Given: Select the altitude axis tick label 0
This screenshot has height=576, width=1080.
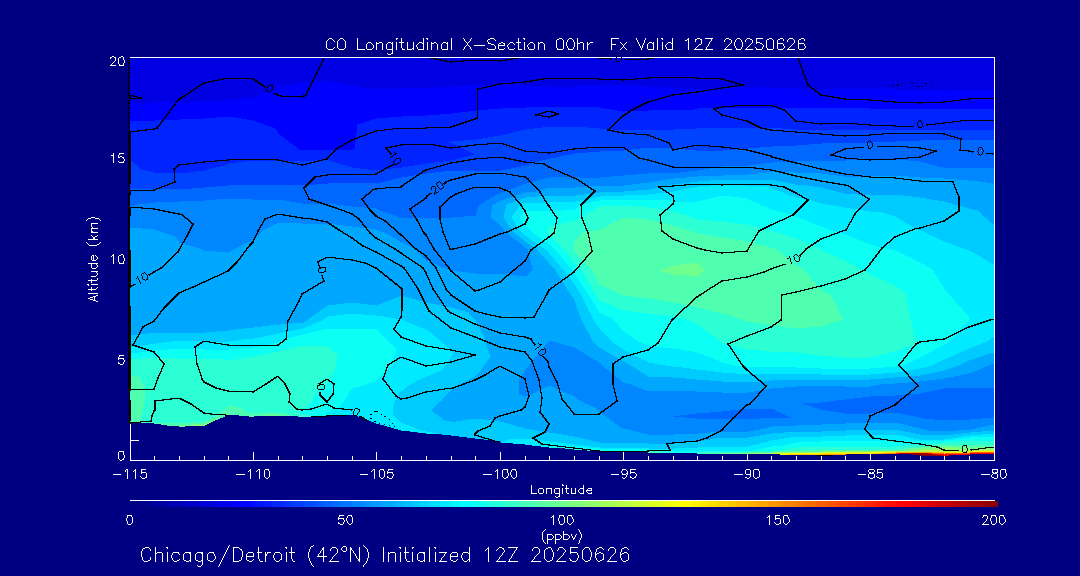Looking at the screenshot, I should (121, 455).
